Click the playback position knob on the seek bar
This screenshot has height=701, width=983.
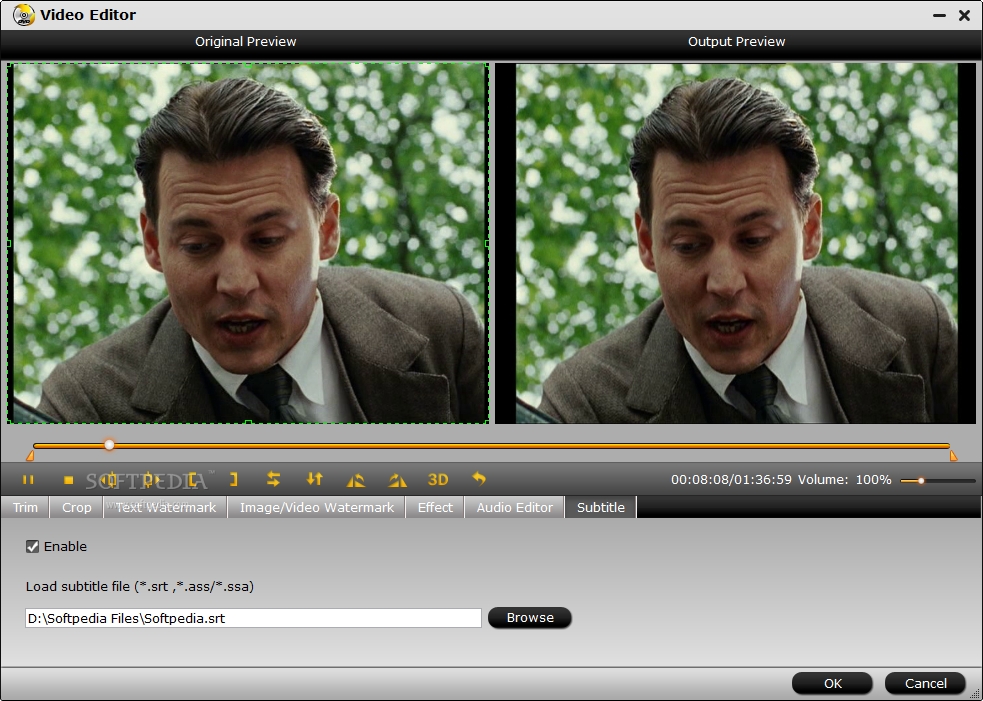click(109, 445)
